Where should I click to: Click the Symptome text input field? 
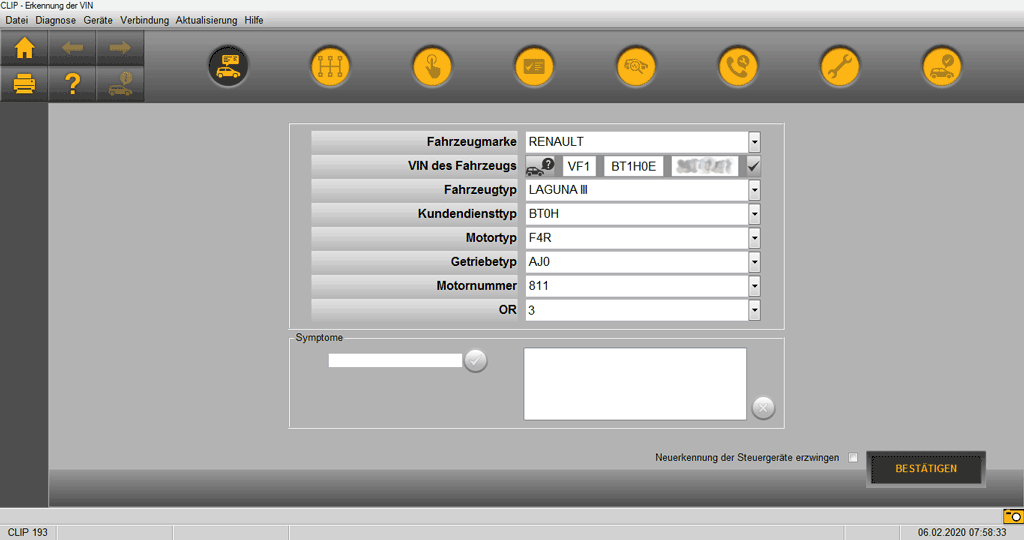tap(395, 360)
